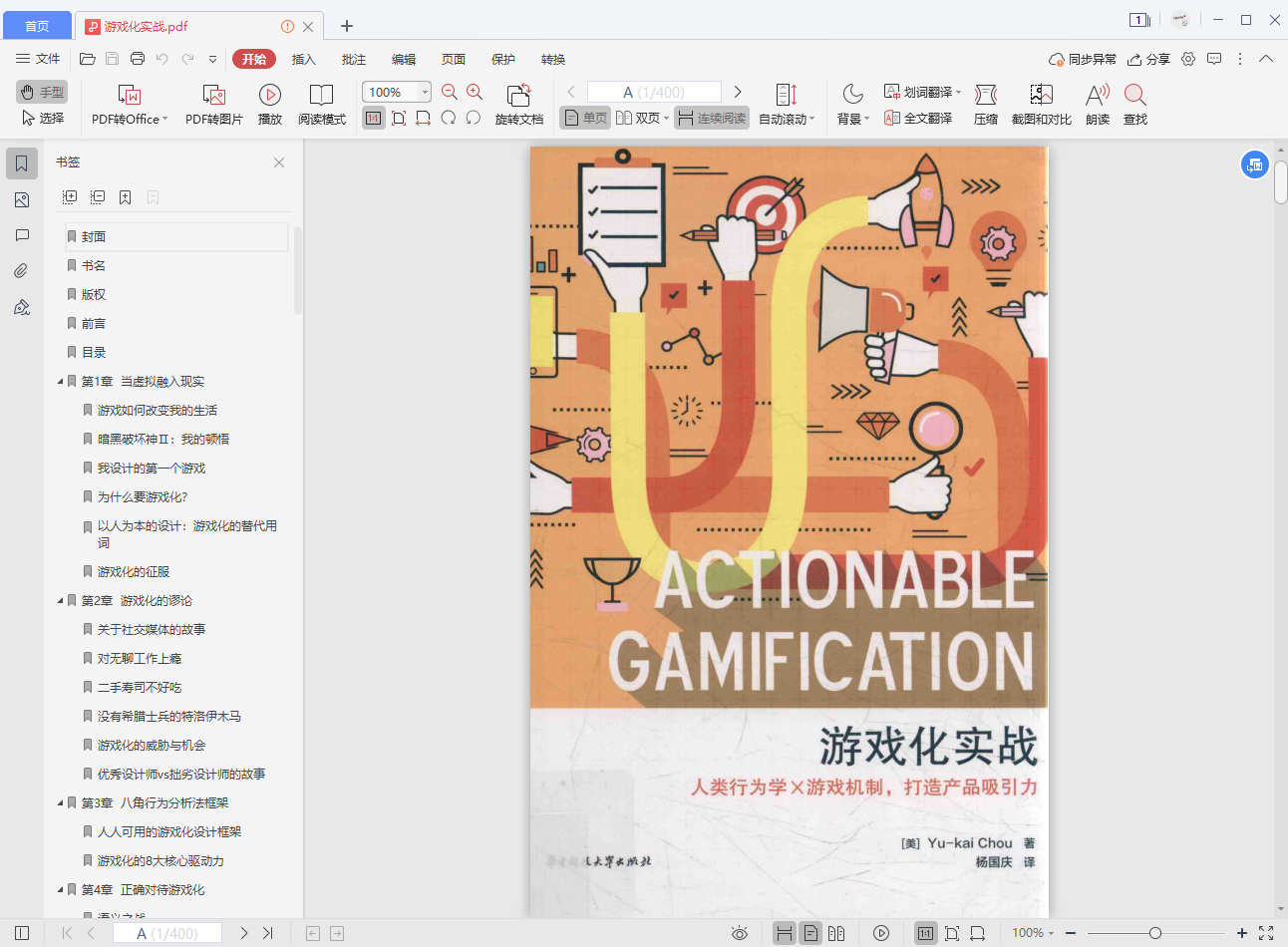Open the attachments paperclip sidebar icon
This screenshot has width=1288, height=947.
(x=22, y=270)
